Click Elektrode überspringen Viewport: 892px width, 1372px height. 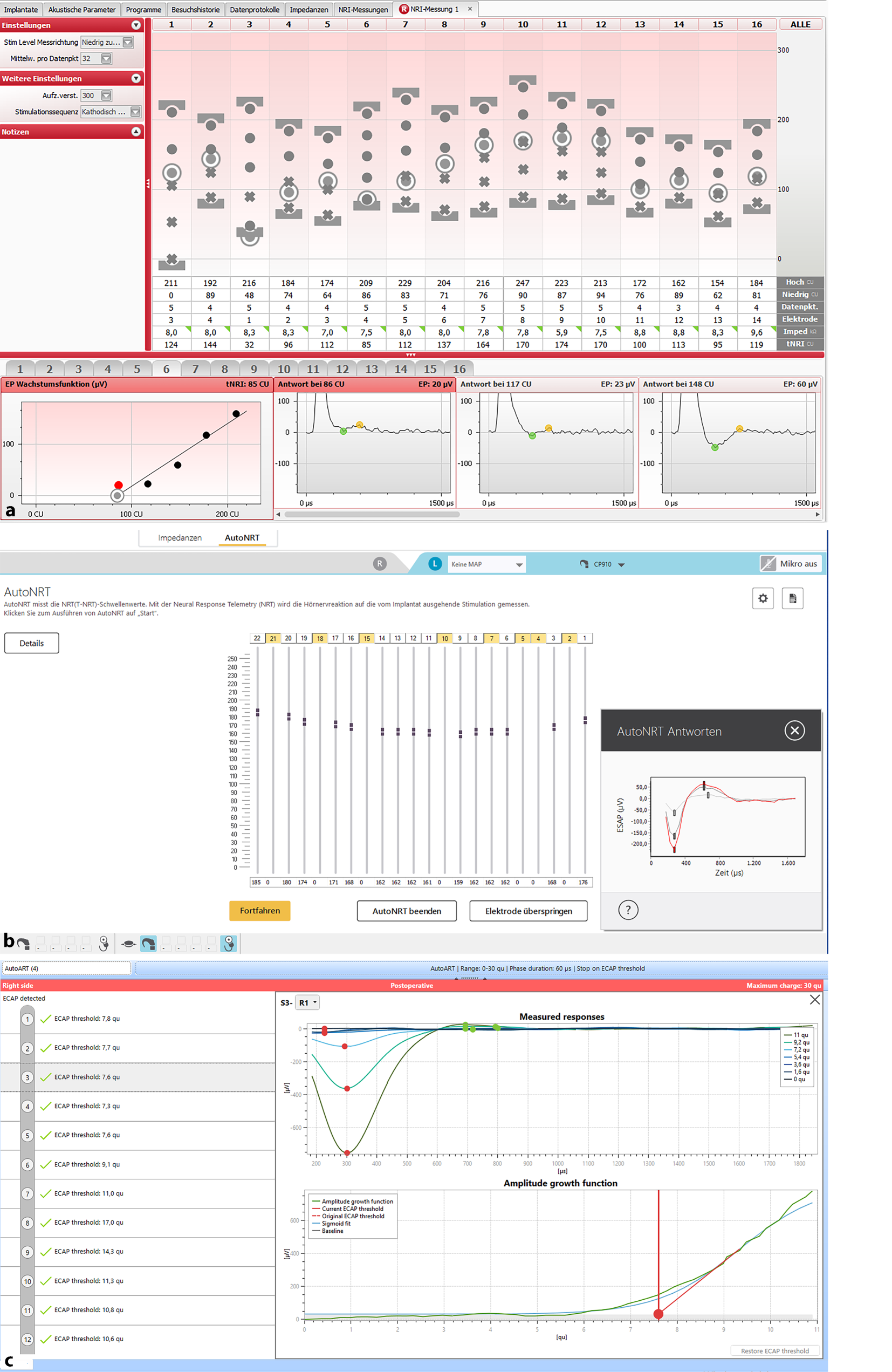pyautogui.click(x=529, y=911)
